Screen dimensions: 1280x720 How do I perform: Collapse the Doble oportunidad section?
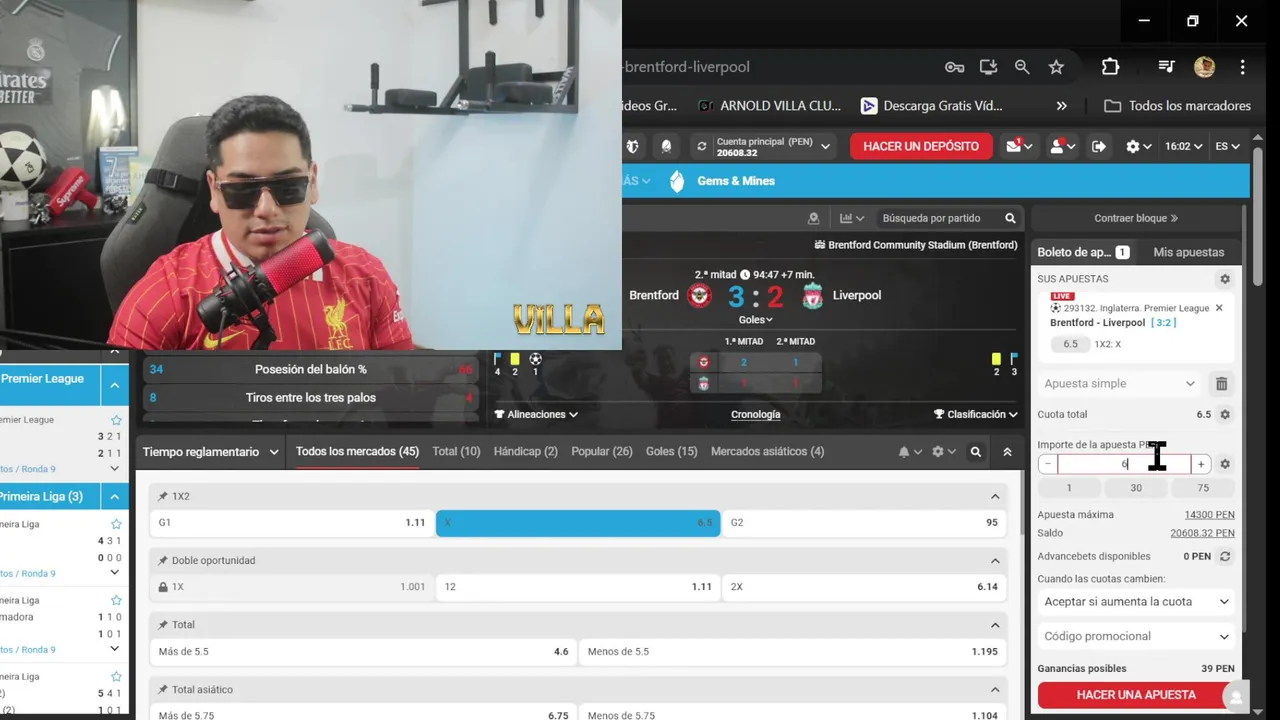click(x=995, y=560)
